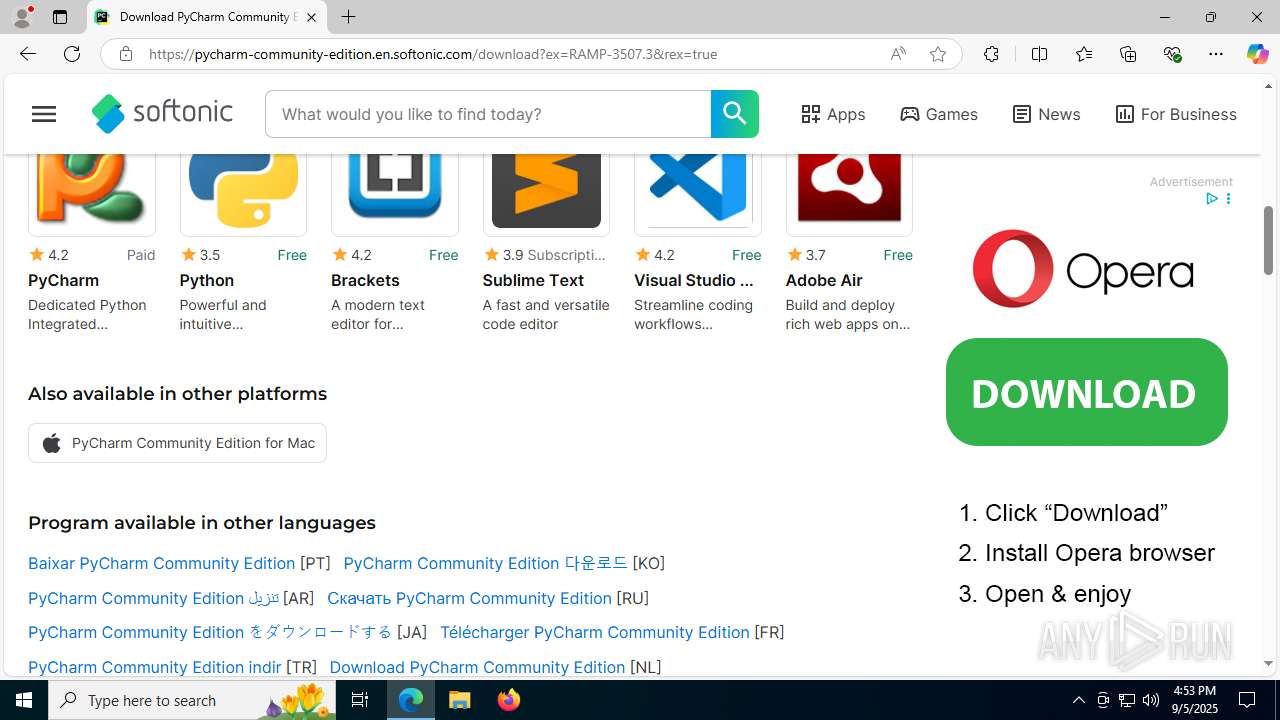Open the Windows notification center
This screenshot has height=720, width=1280.
coord(1248,700)
